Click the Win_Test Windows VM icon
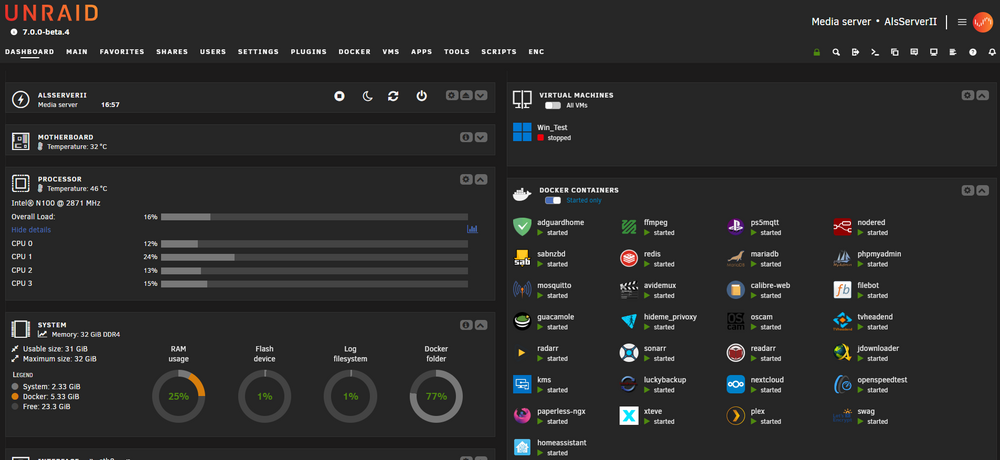 point(522,132)
